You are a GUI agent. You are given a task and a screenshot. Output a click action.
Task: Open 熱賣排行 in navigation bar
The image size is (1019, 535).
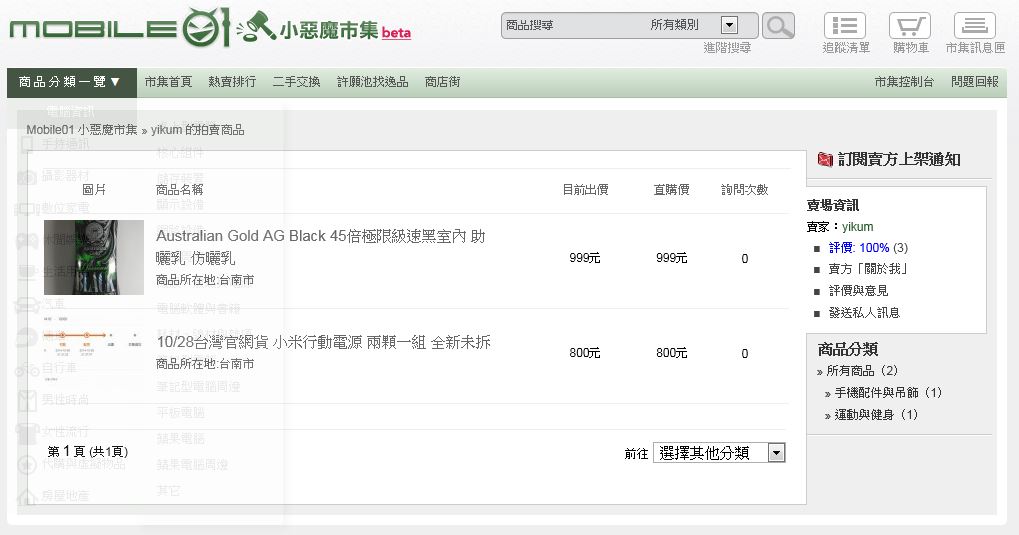pos(232,82)
